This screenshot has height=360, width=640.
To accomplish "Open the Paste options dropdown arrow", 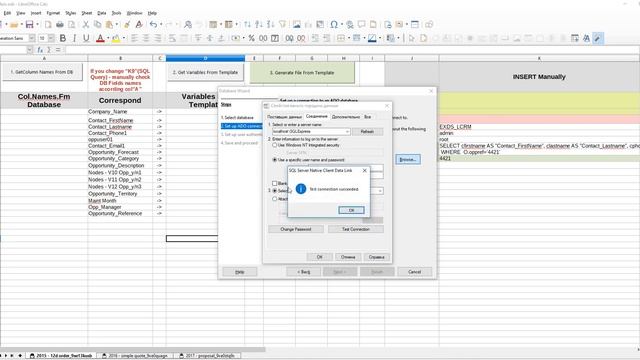I will (x=116, y=25).
